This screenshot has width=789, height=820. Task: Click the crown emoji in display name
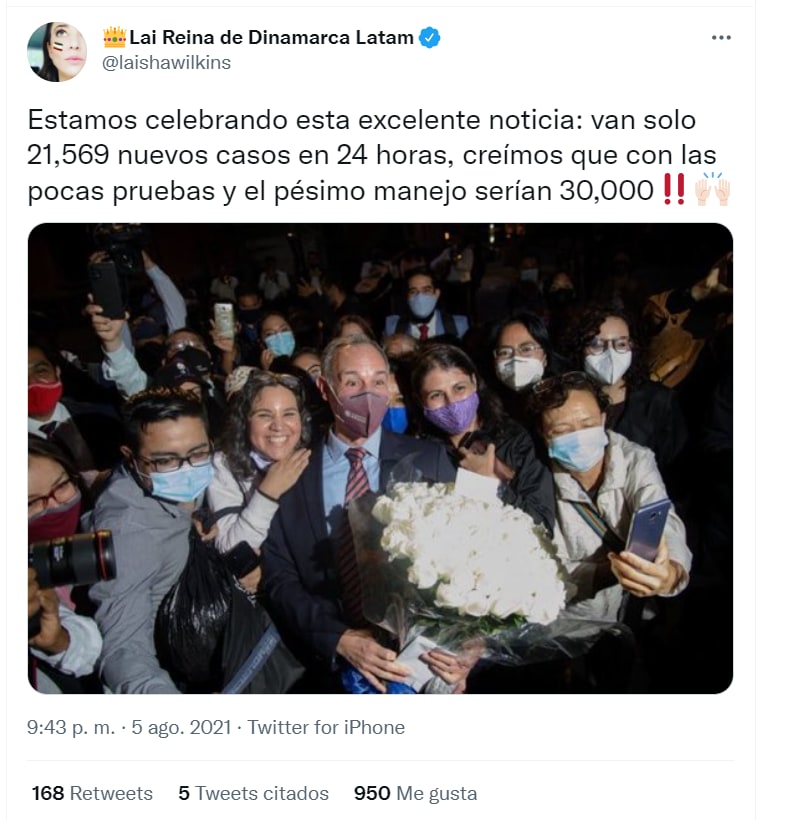tap(115, 37)
